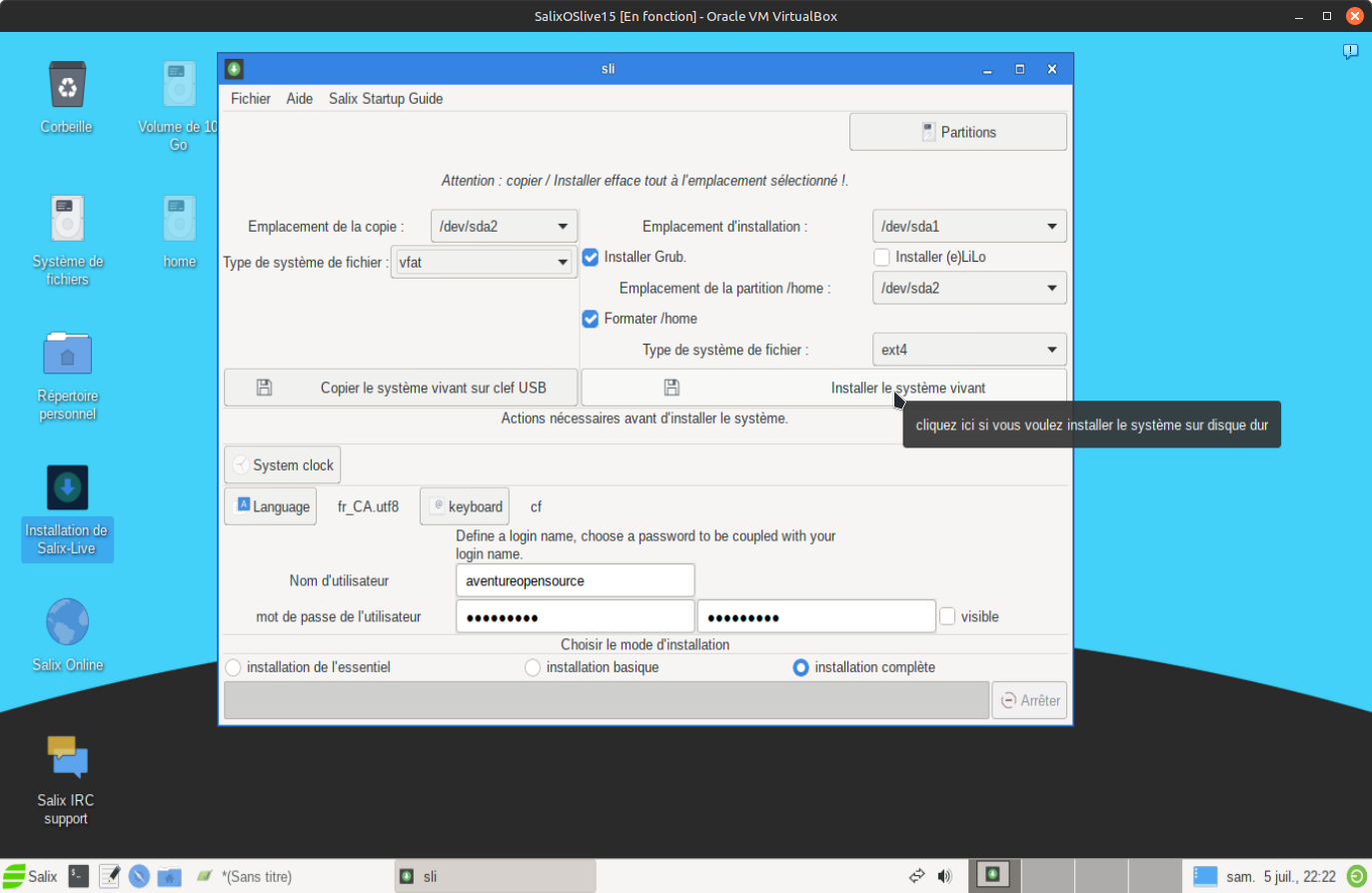Image resolution: width=1372 pixels, height=893 pixels.
Task: Open the Installation de Salix-Live desktop icon
Action: click(67, 488)
